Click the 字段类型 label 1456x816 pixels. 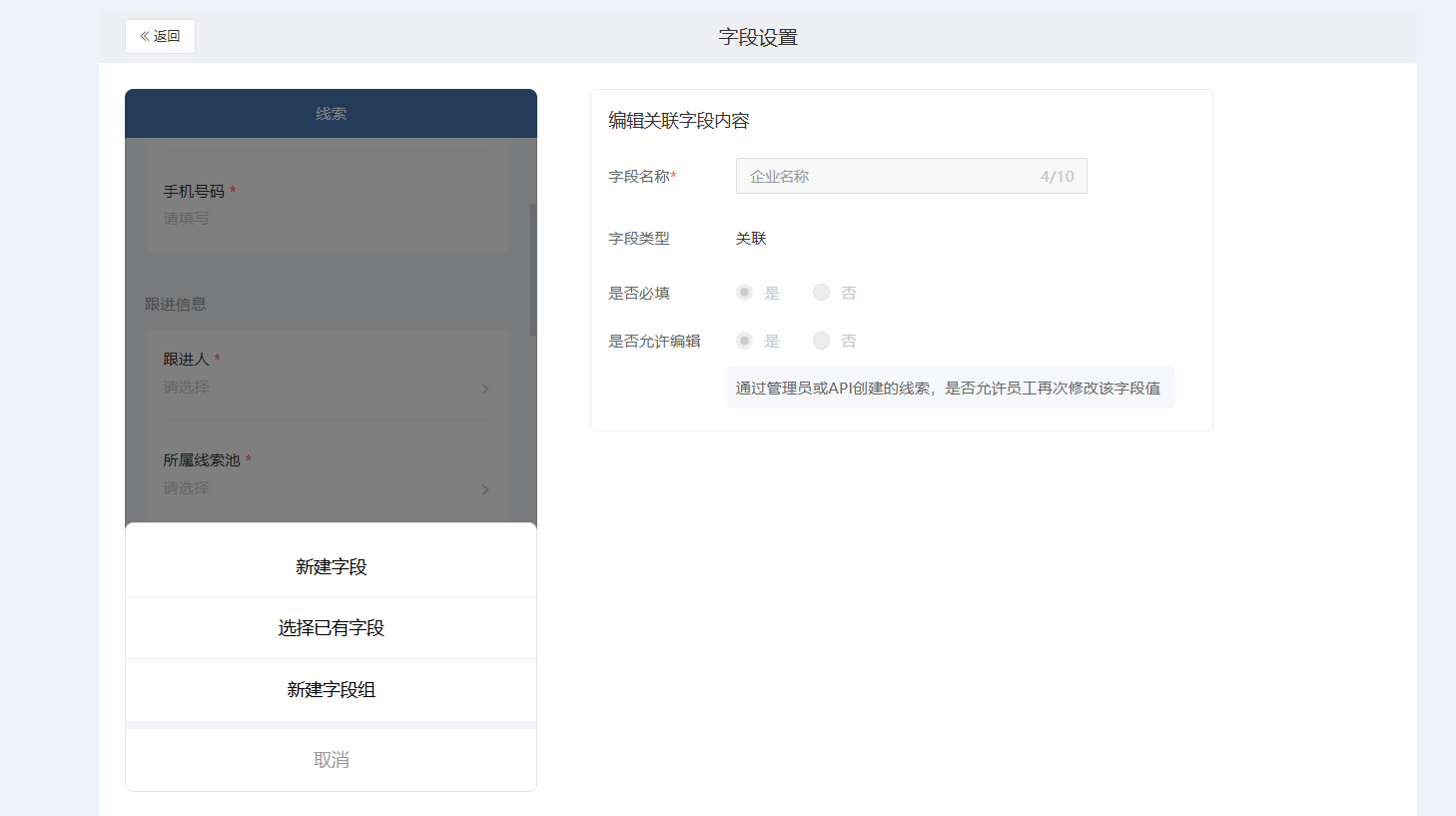(x=639, y=239)
